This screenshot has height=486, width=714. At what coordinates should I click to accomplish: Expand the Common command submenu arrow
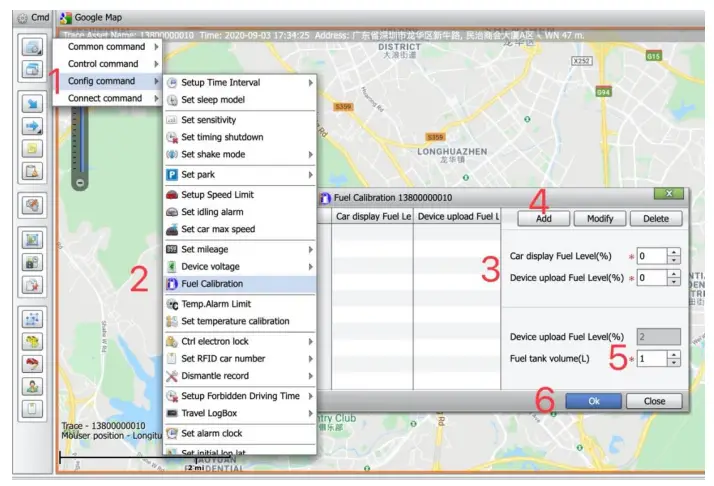156,46
